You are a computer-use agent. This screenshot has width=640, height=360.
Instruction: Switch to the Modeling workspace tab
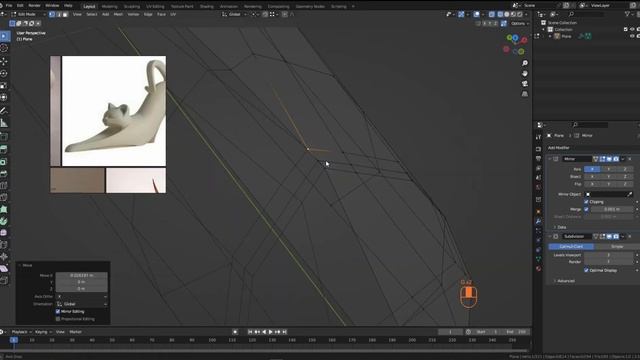[109, 6]
